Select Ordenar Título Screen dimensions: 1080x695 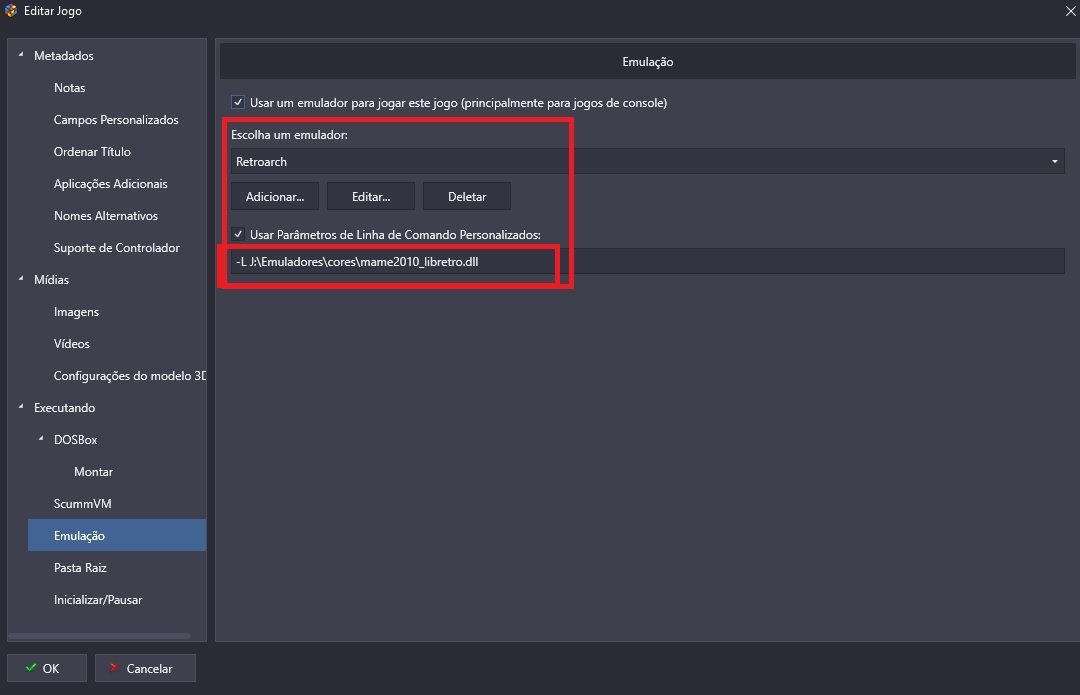[x=92, y=152]
